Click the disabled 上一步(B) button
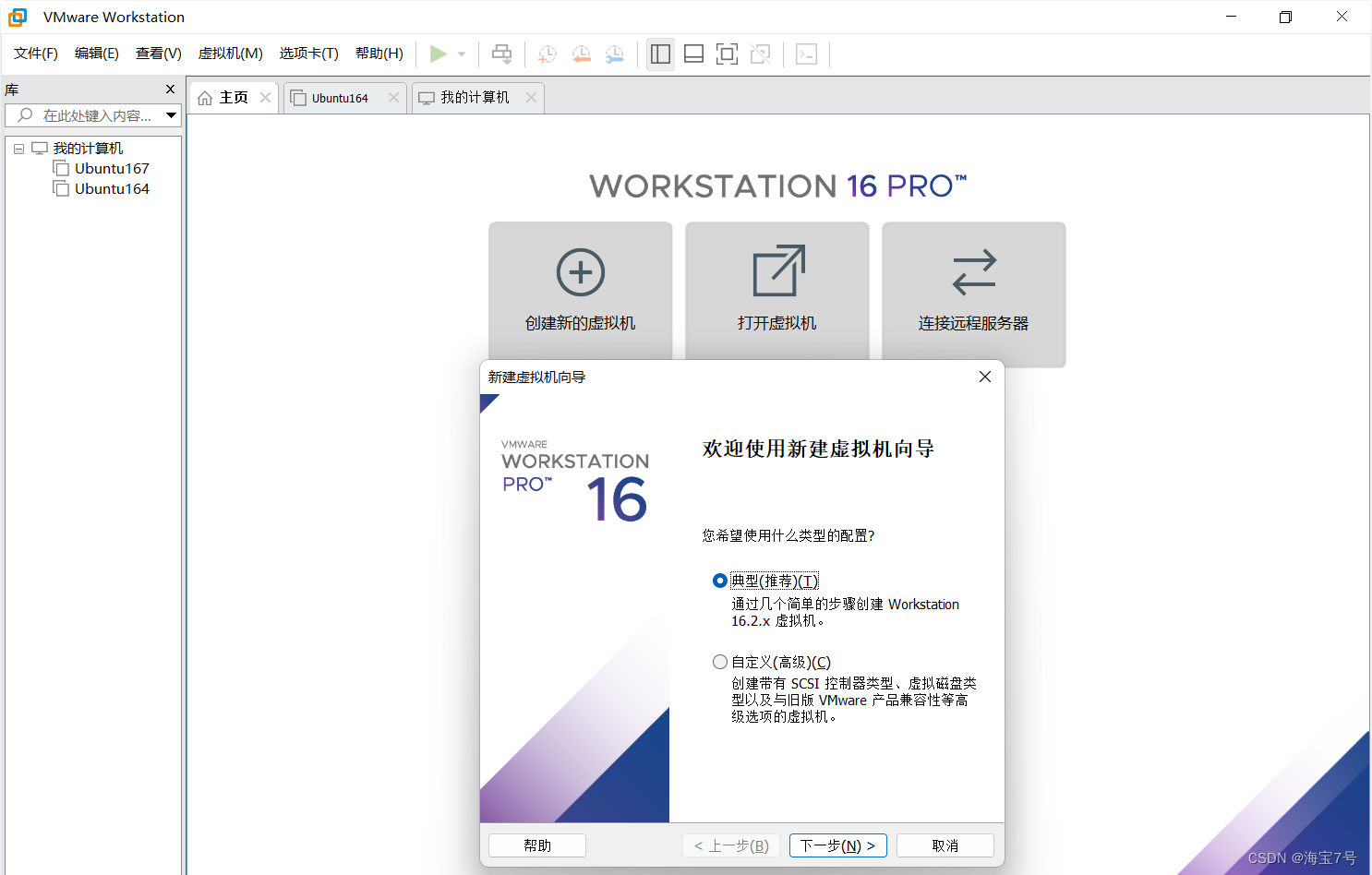Viewport: 1372px width, 875px height. tap(732, 845)
